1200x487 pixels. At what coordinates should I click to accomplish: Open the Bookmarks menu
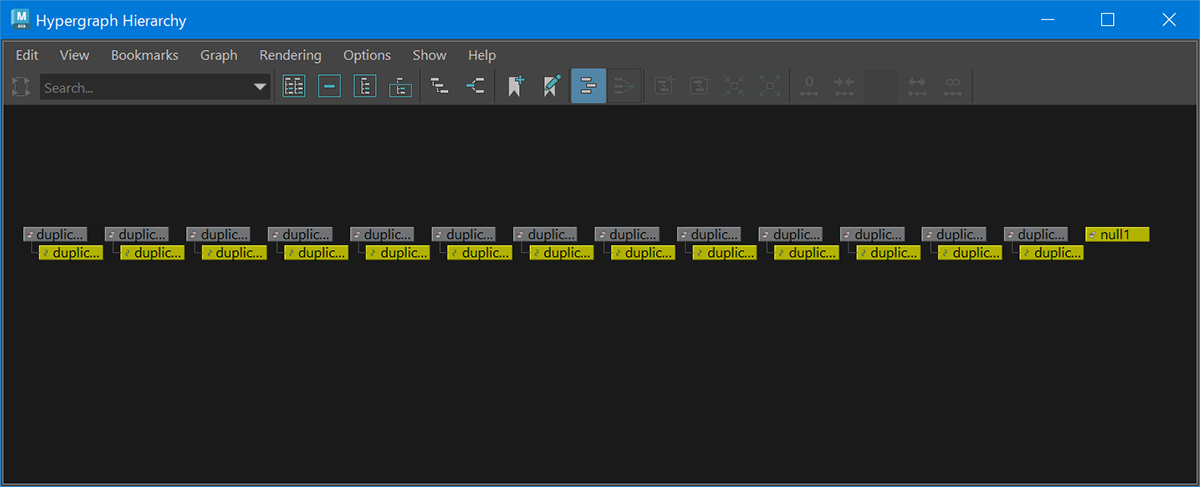(145, 55)
